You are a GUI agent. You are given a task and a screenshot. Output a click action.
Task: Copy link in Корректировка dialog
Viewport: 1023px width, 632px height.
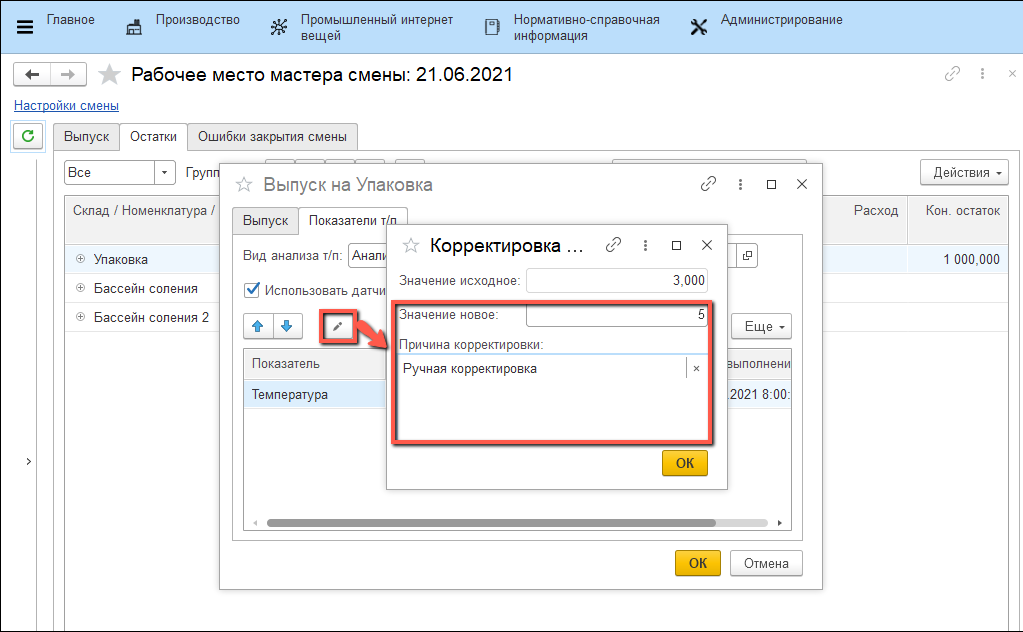click(614, 245)
